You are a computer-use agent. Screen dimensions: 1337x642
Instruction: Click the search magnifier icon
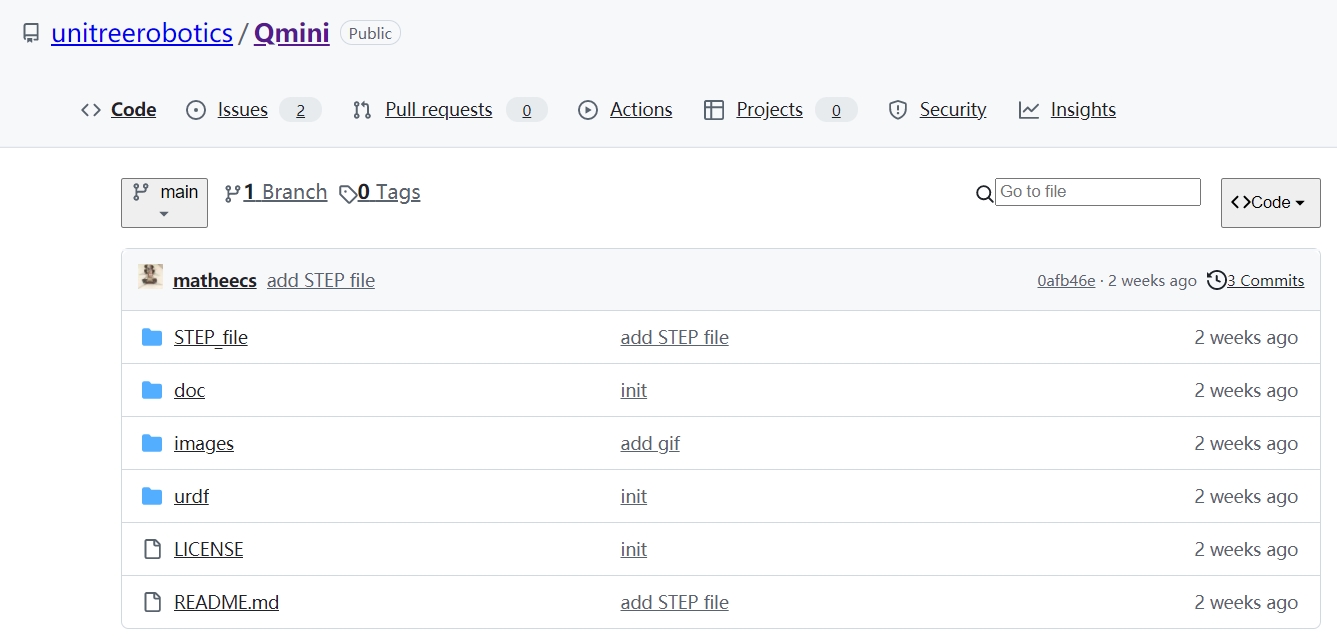coord(984,194)
